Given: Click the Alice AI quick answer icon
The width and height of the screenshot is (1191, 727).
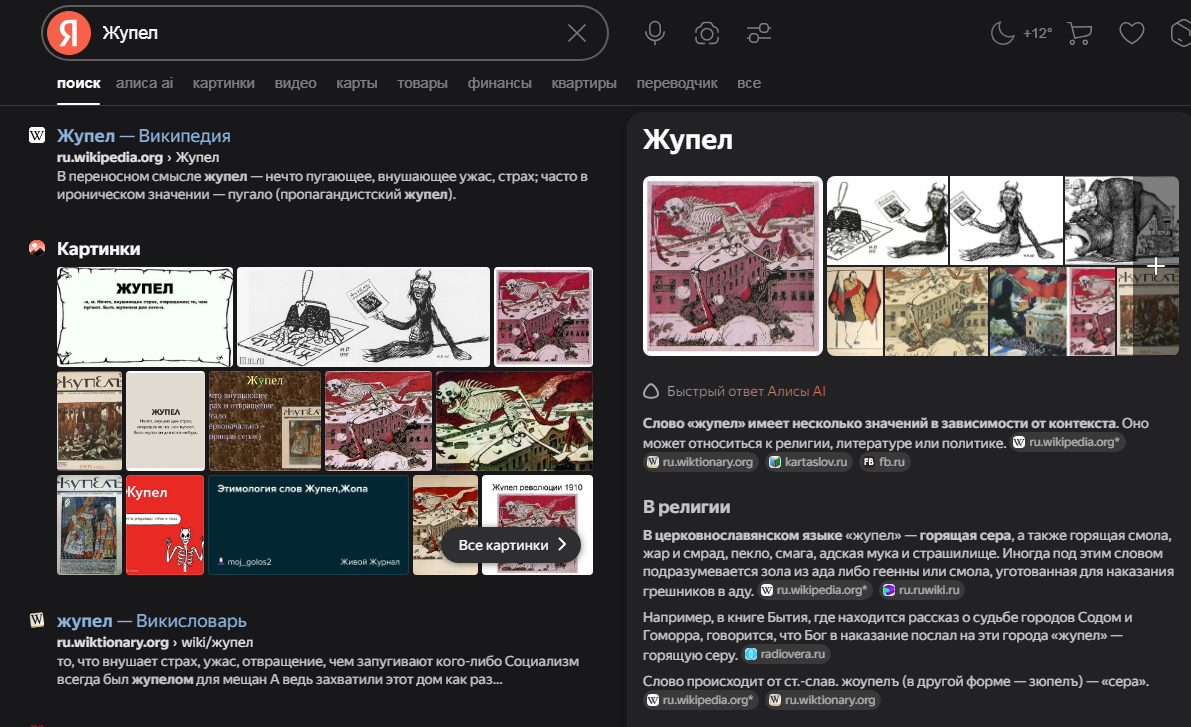Looking at the screenshot, I should 651,391.
